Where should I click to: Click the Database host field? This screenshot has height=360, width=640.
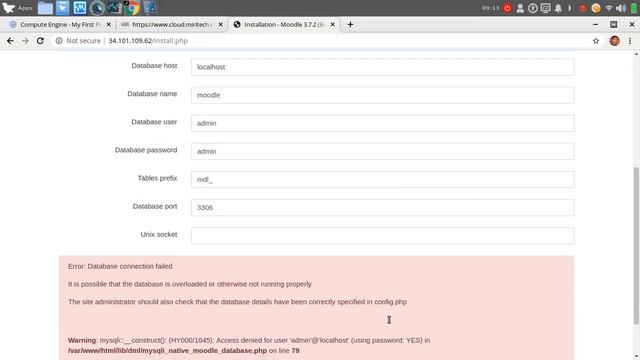point(382,67)
